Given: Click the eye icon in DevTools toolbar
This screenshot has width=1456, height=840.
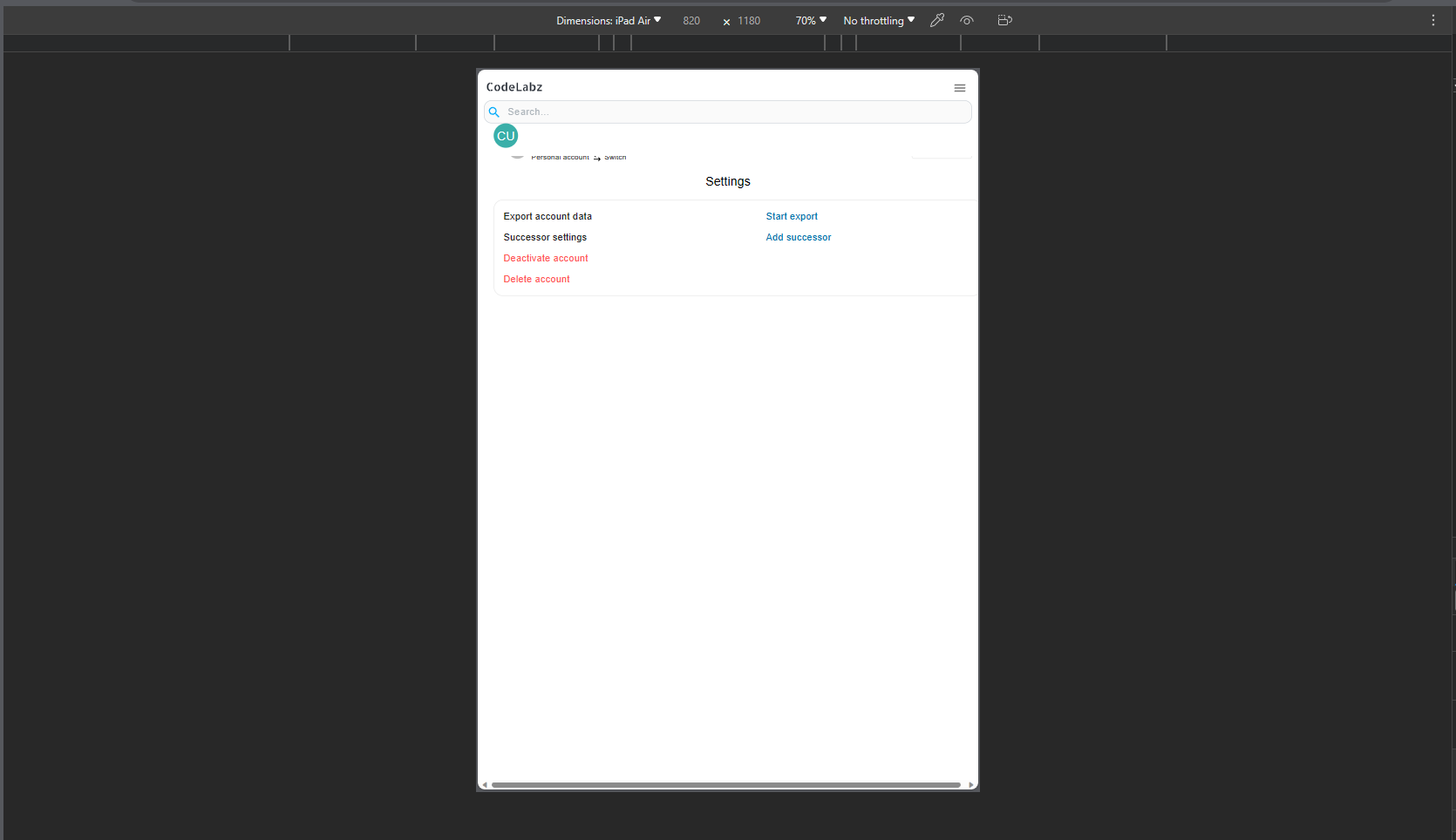Looking at the screenshot, I should click(x=967, y=20).
